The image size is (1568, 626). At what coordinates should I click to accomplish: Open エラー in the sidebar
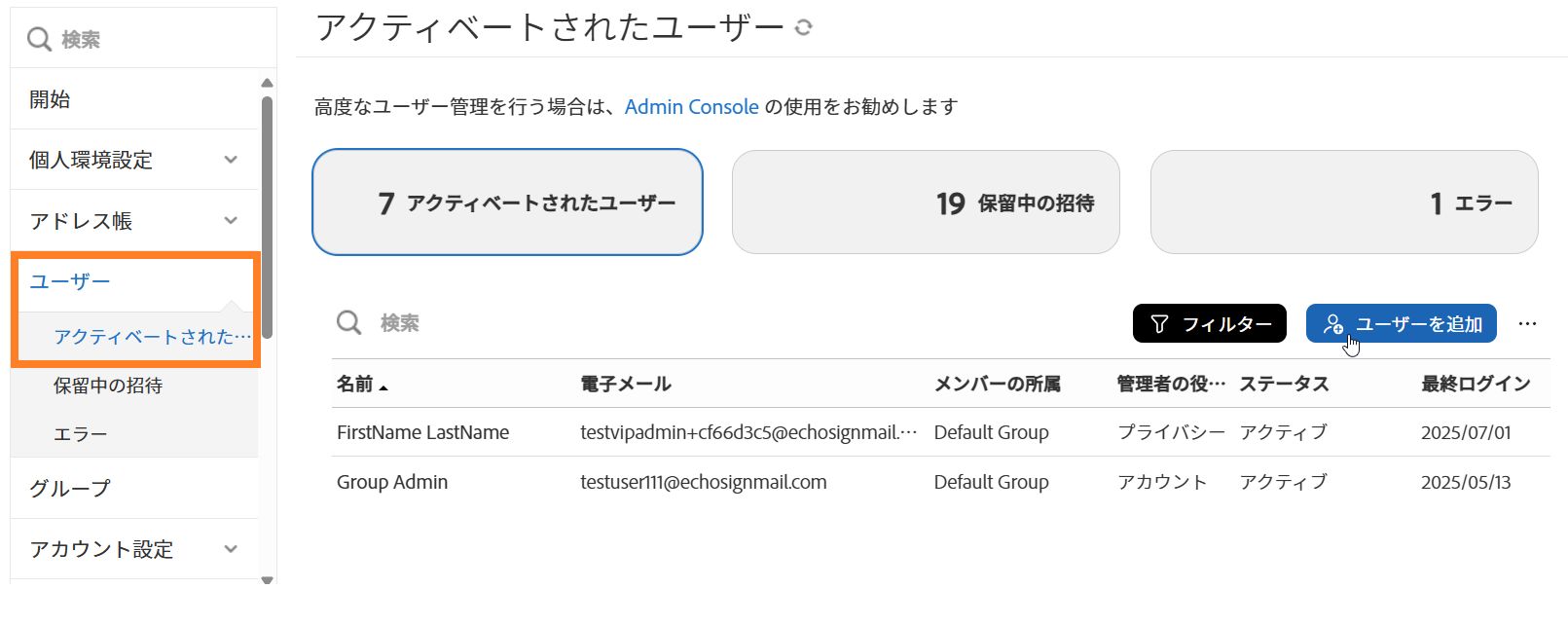(x=81, y=434)
